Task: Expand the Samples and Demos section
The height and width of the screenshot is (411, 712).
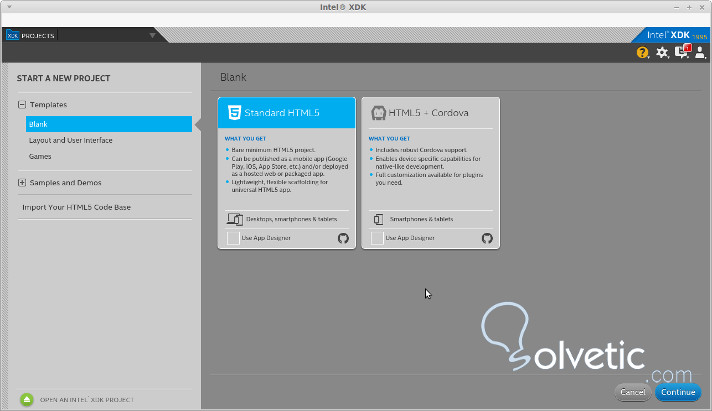Action: 22,183
